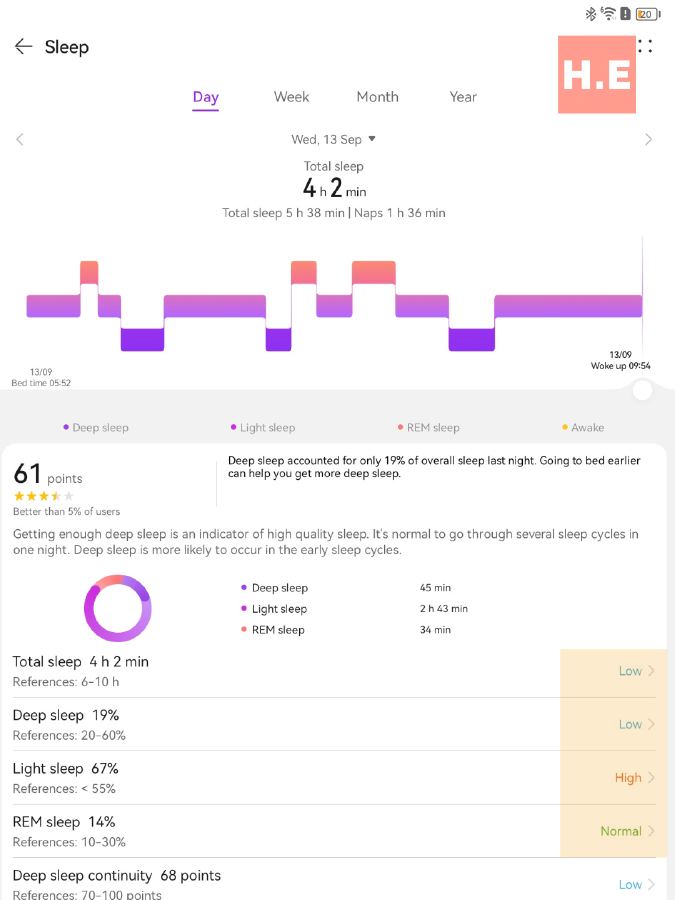Switch to the Week tab
The image size is (675, 900).
pyautogui.click(x=291, y=97)
